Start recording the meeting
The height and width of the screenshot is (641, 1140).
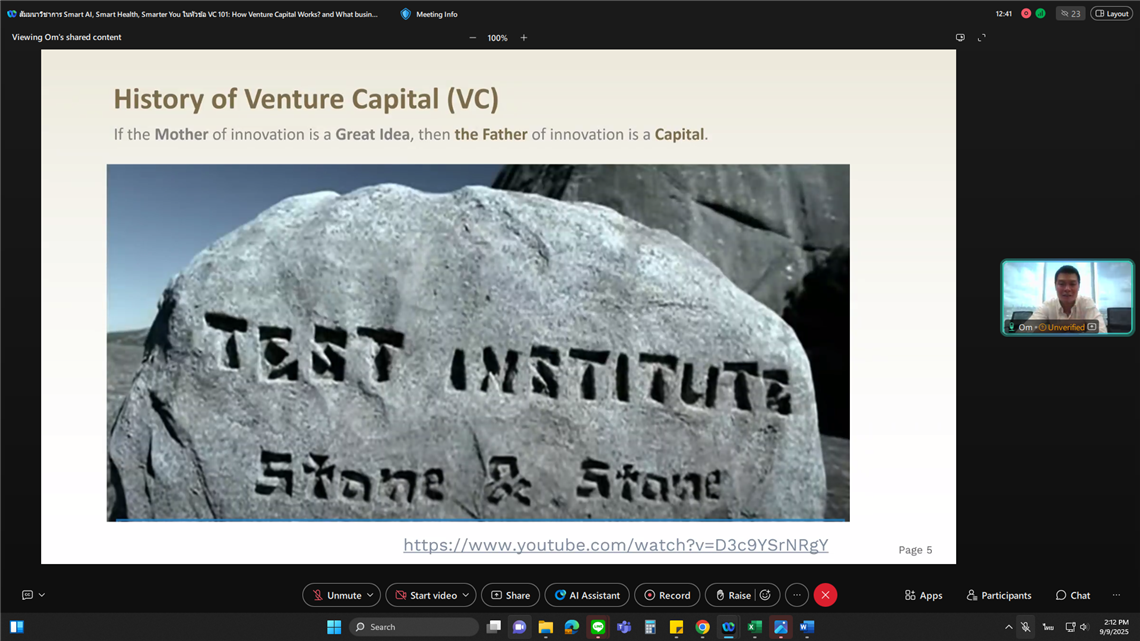coord(666,595)
